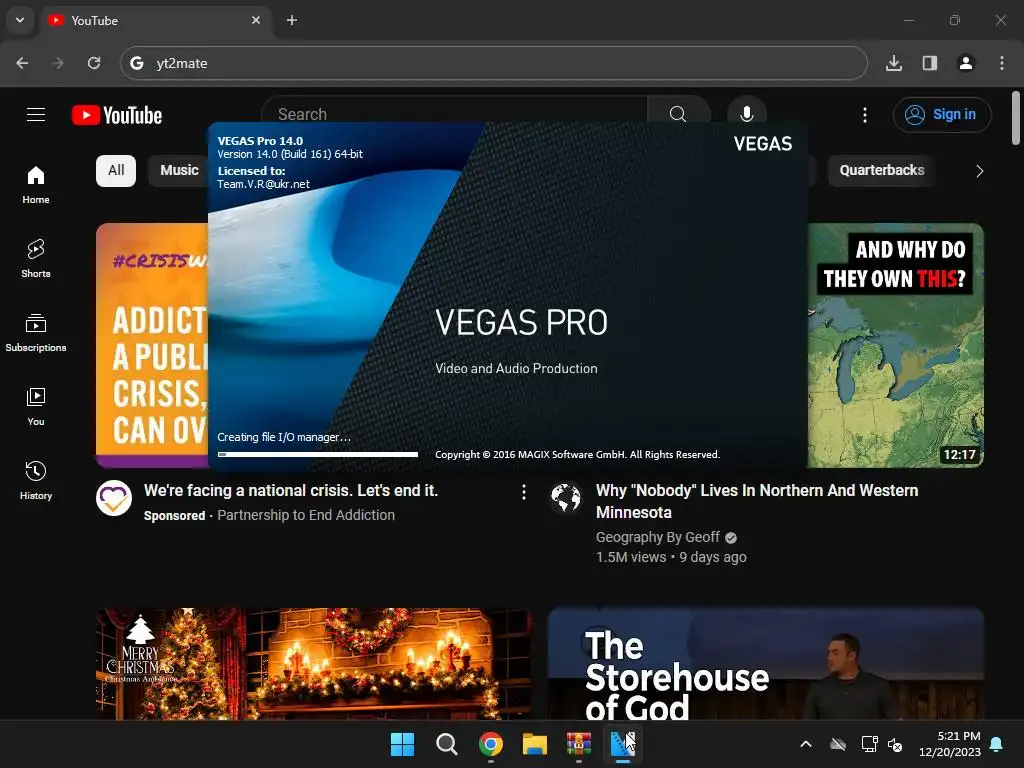Click the VEGAS Pro taskbar icon
The image size is (1024, 768).
[x=622, y=744]
